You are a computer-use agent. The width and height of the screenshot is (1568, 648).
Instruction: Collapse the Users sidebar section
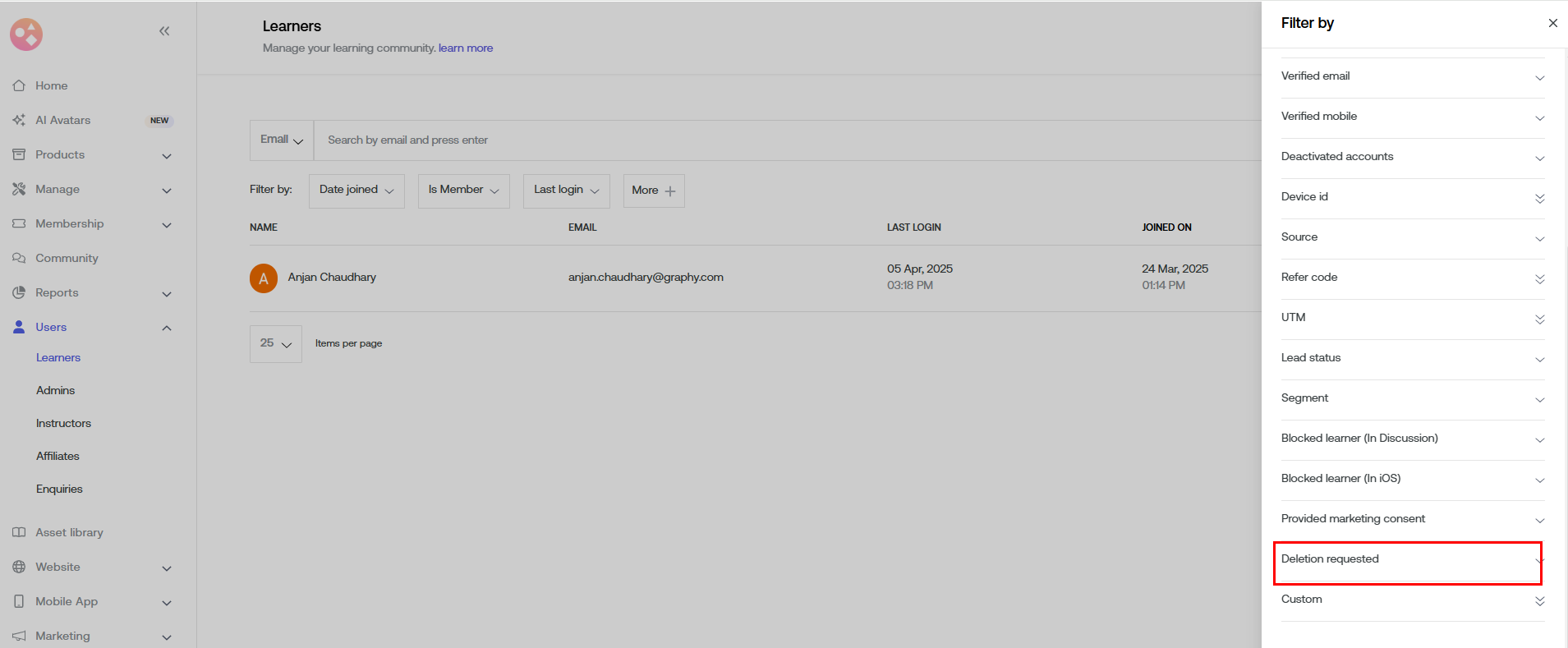(x=167, y=328)
